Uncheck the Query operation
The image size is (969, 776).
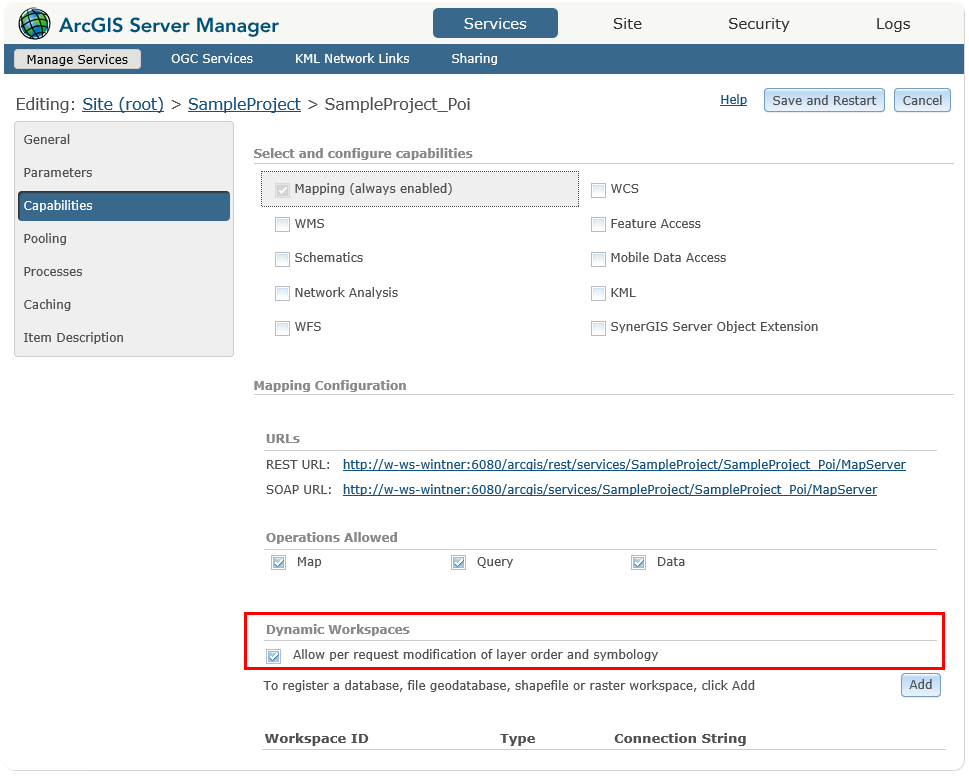(x=458, y=562)
